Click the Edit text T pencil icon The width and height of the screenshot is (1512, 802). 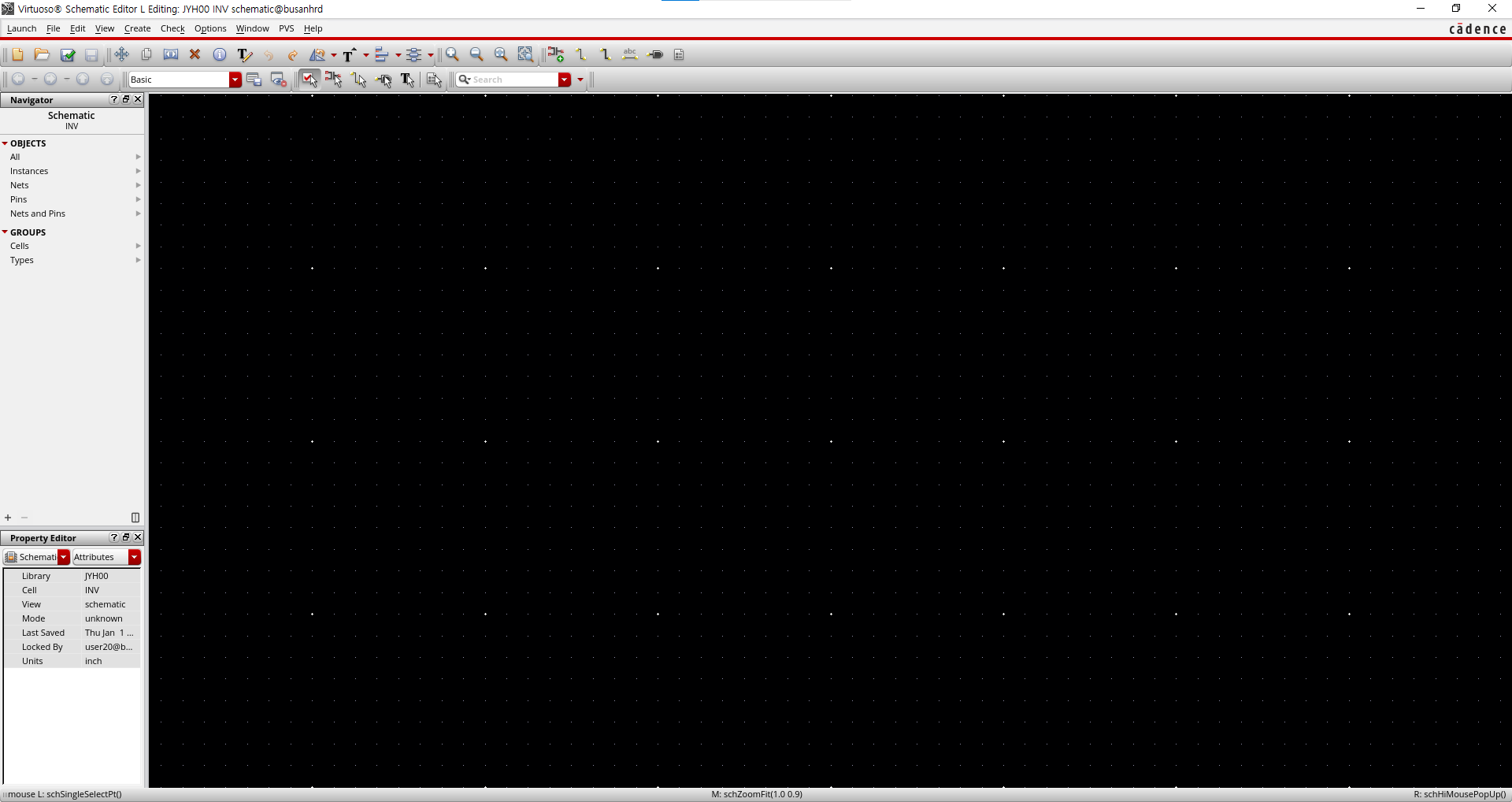(x=244, y=54)
